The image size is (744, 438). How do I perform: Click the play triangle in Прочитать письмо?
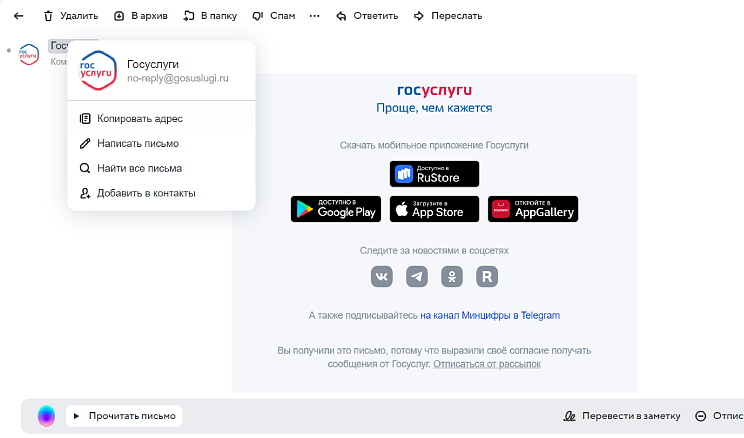coord(76,416)
